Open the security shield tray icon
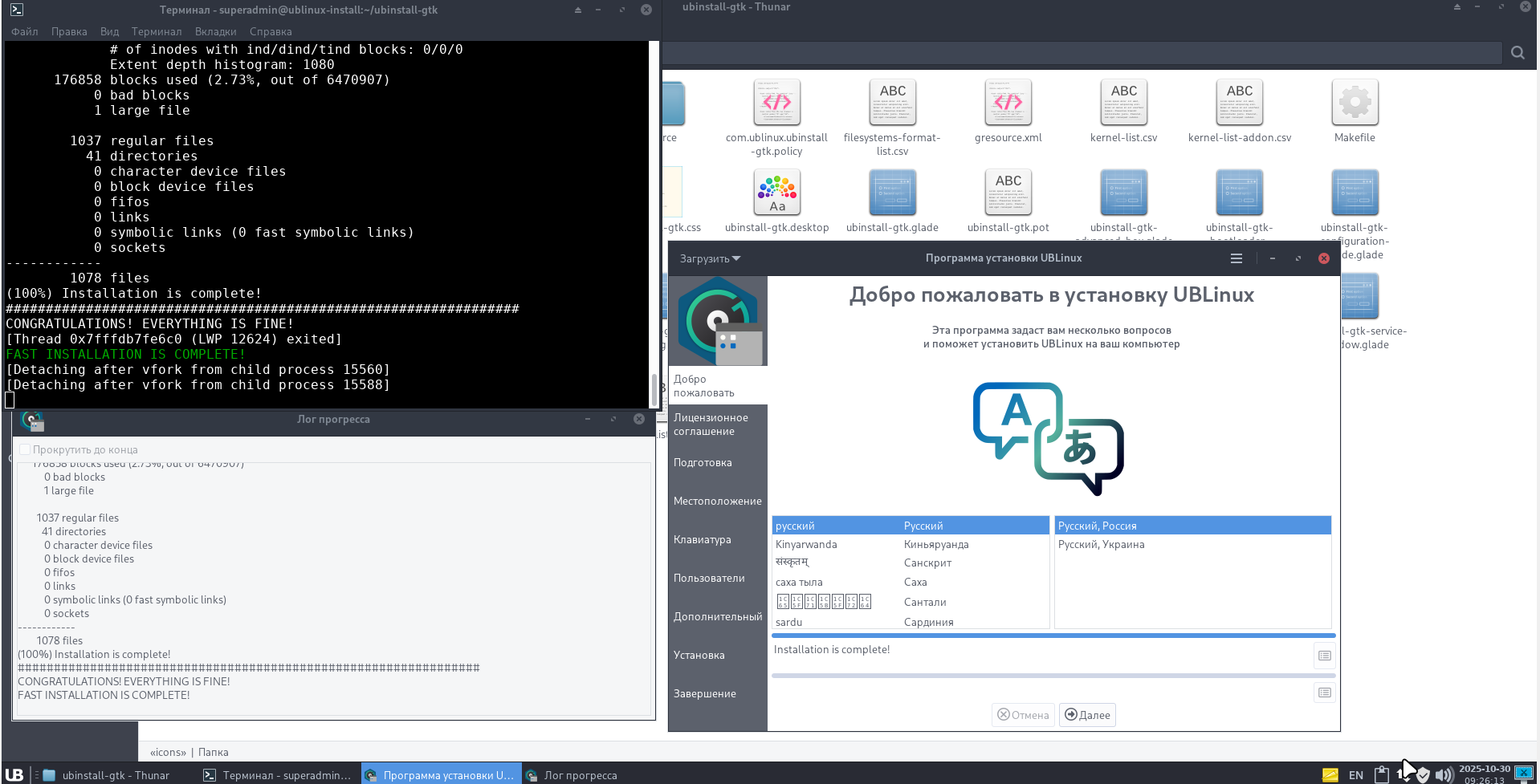1540x784 pixels. (x=1423, y=775)
